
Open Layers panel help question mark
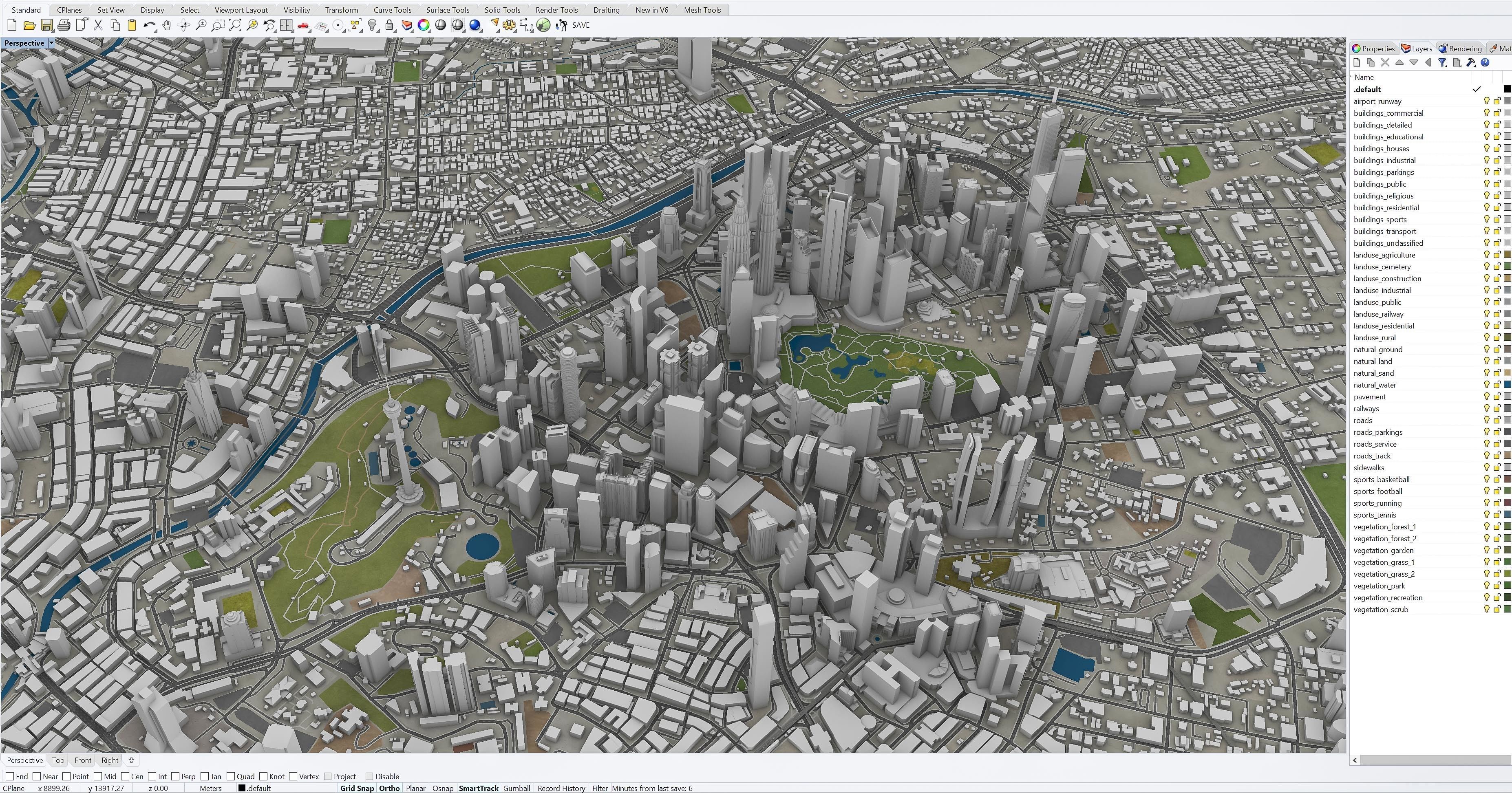pos(1485,63)
